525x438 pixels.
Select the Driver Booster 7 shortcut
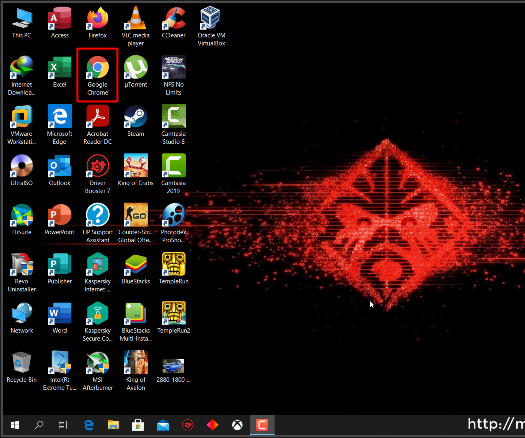(98, 174)
